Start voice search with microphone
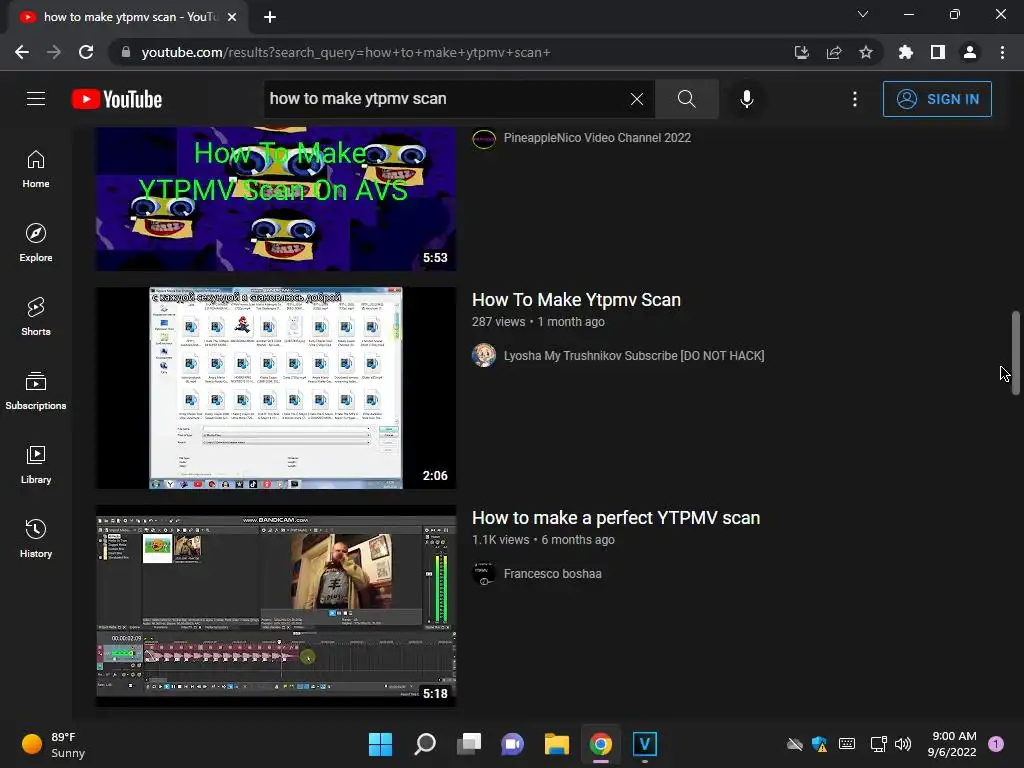Image resolution: width=1024 pixels, height=768 pixels. tap(746, 99)
